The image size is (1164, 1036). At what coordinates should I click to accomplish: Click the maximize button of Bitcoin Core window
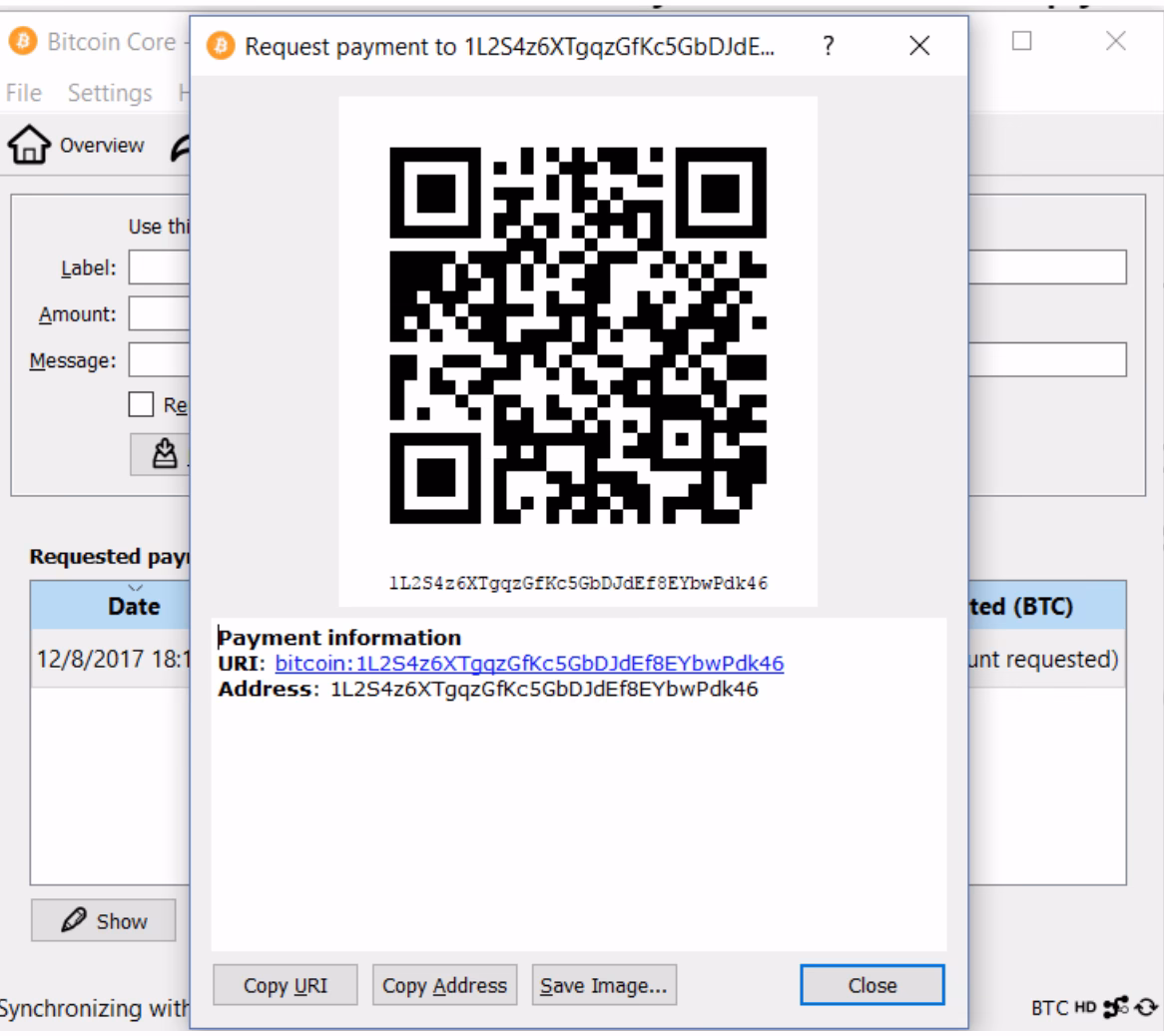[1021, 41]
